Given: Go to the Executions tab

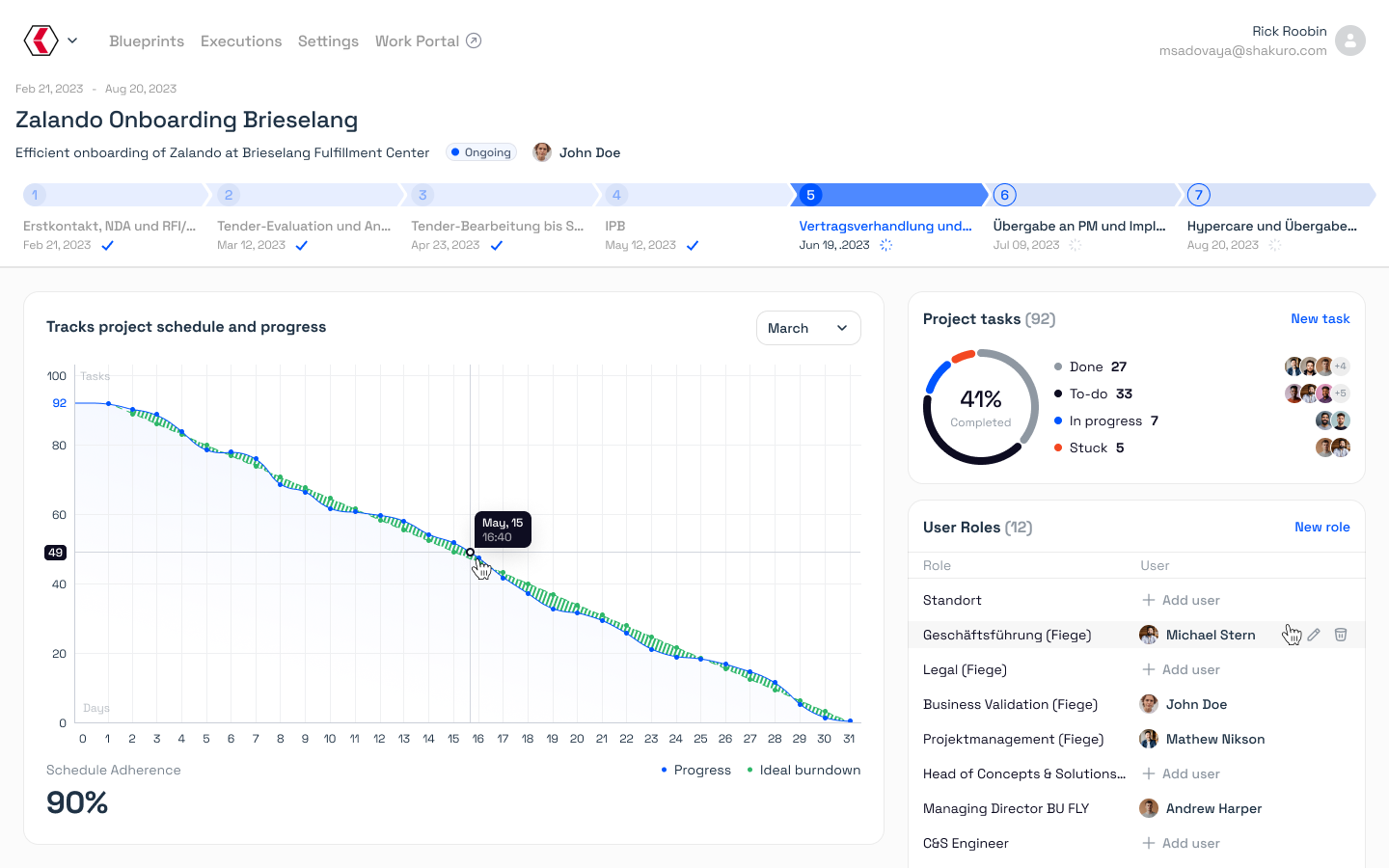Looking at the screenshot, I should pyautogui.click(x=241, y=41).
